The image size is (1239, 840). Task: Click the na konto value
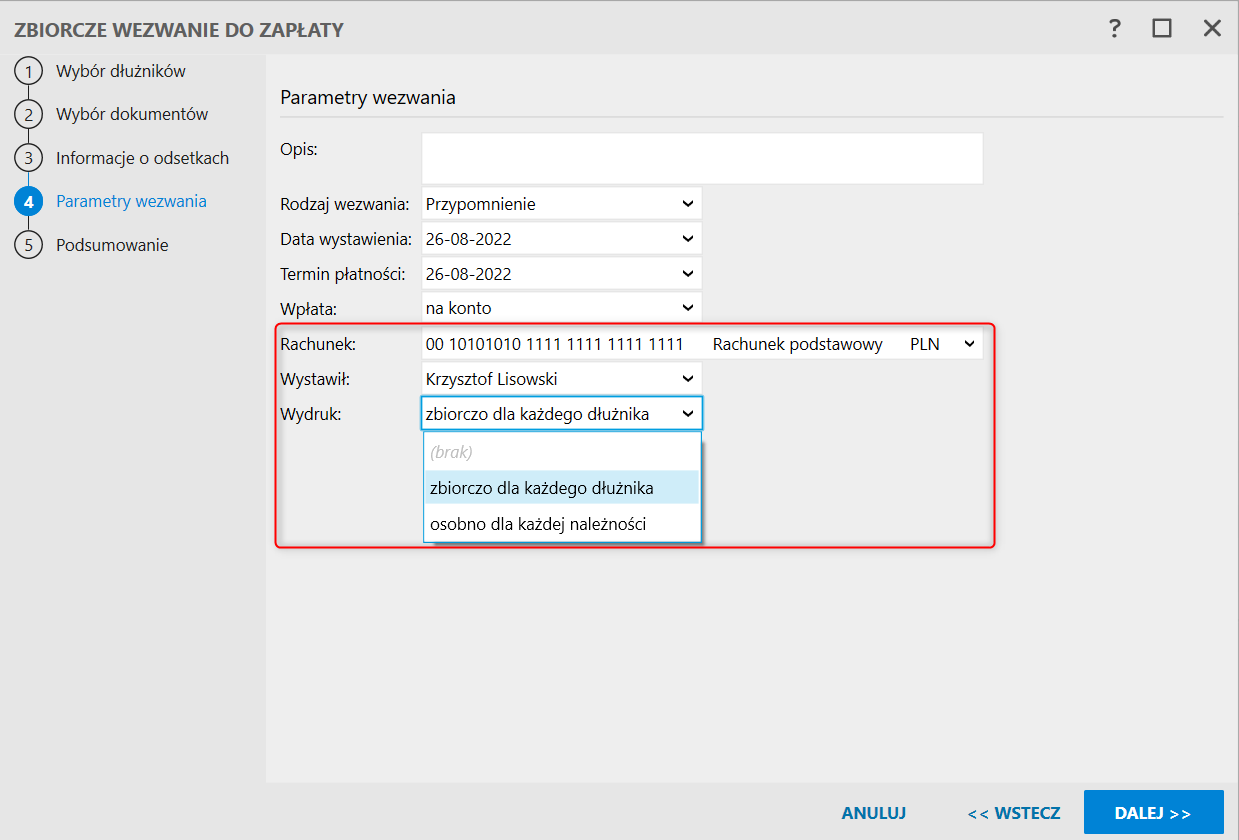458,308
